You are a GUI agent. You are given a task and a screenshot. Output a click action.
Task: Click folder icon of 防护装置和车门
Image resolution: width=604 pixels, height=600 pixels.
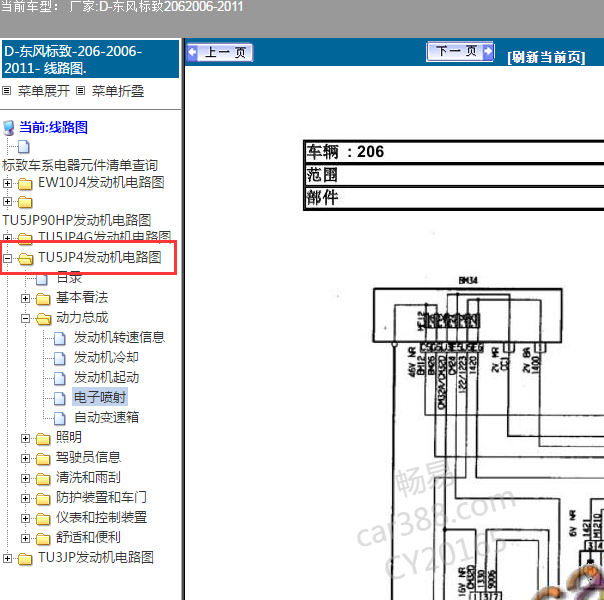click(x=43, y=499)
